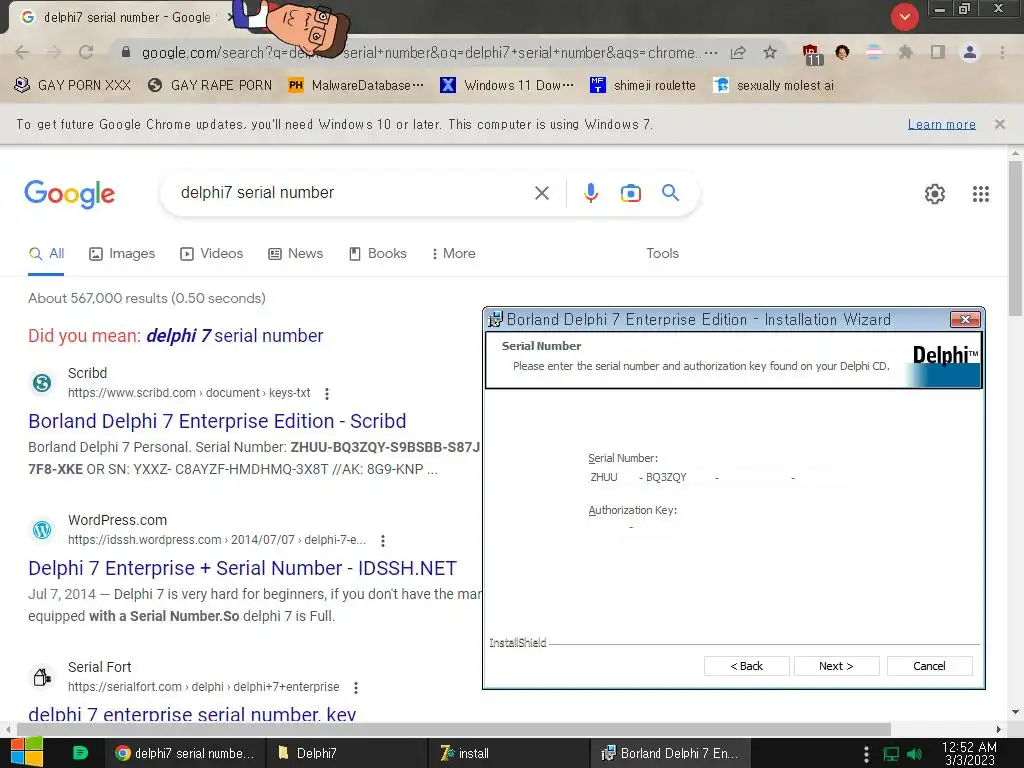1024x768 pixels.
Task: Switch to Books search tab
Action: click(377, 253)
